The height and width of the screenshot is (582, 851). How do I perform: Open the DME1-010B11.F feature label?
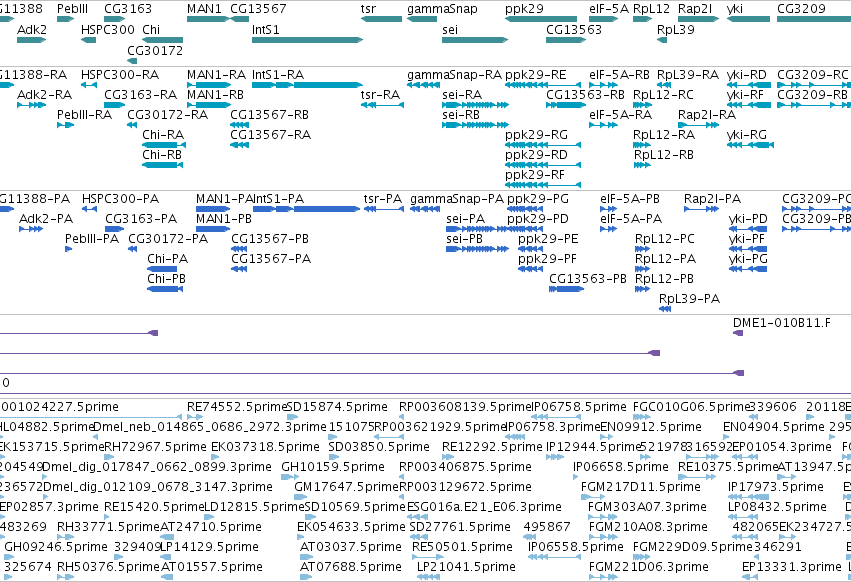coord(782,322)
